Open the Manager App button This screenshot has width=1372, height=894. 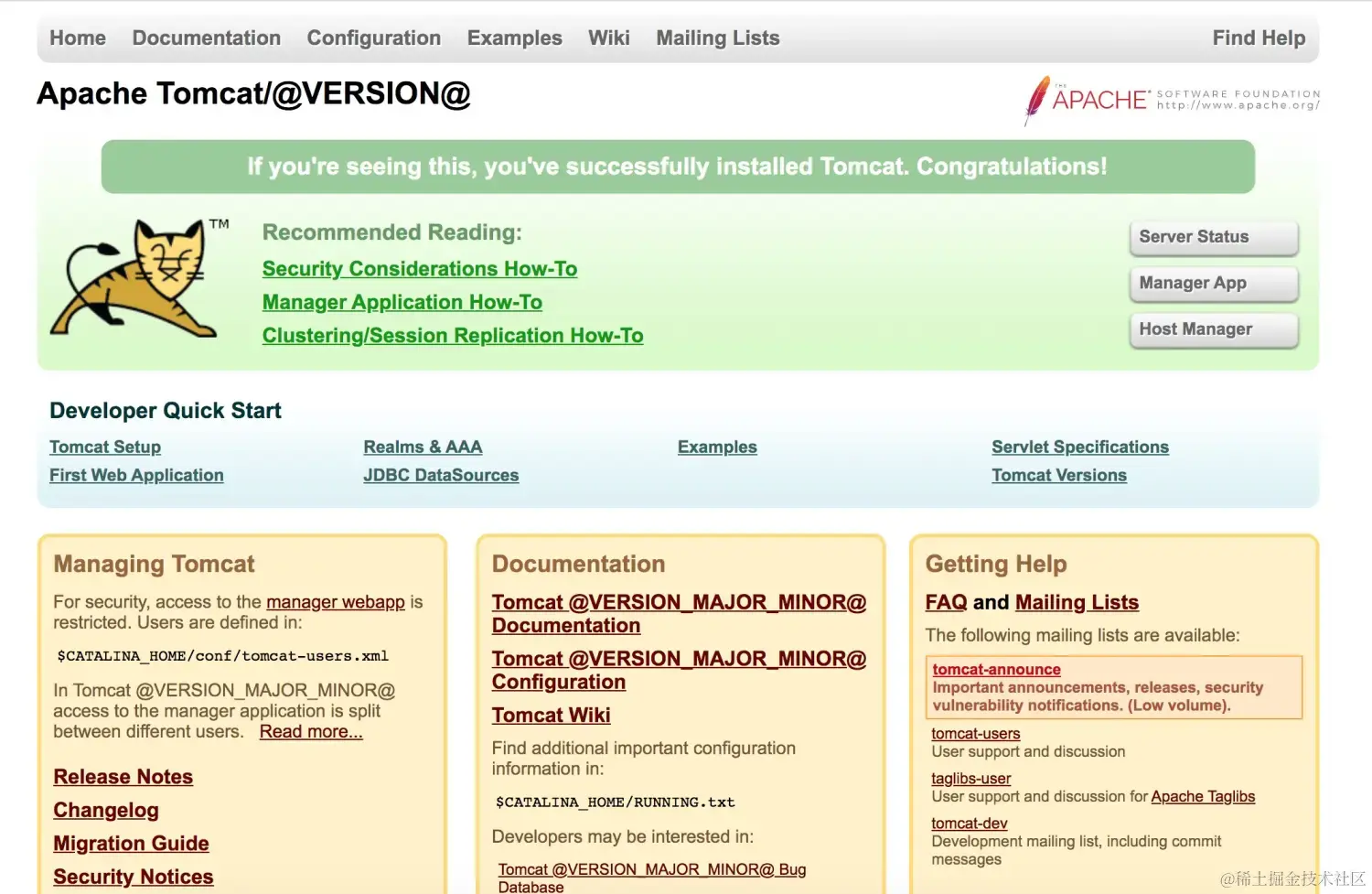[x=1214, y=284]
